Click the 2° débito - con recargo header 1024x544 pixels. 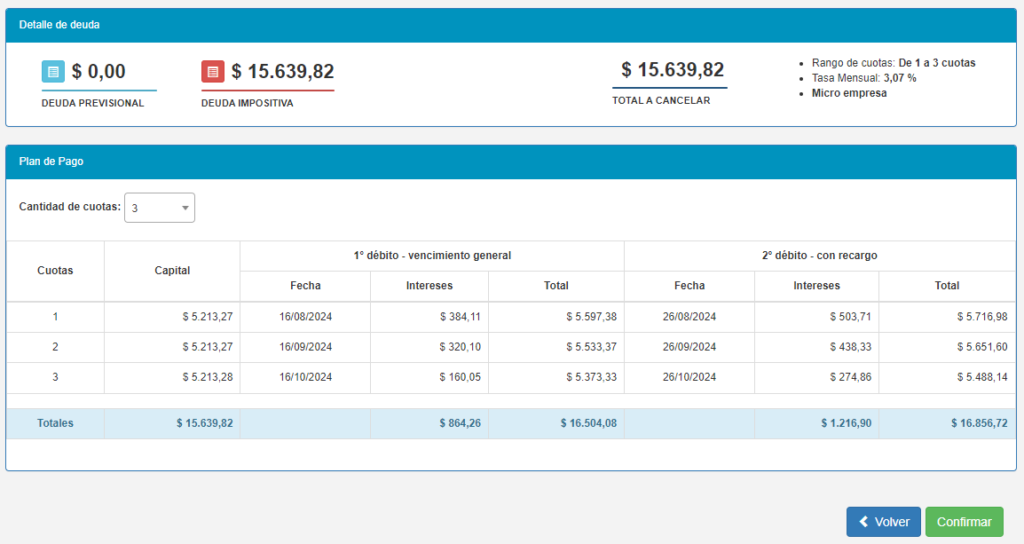(819, 256)
